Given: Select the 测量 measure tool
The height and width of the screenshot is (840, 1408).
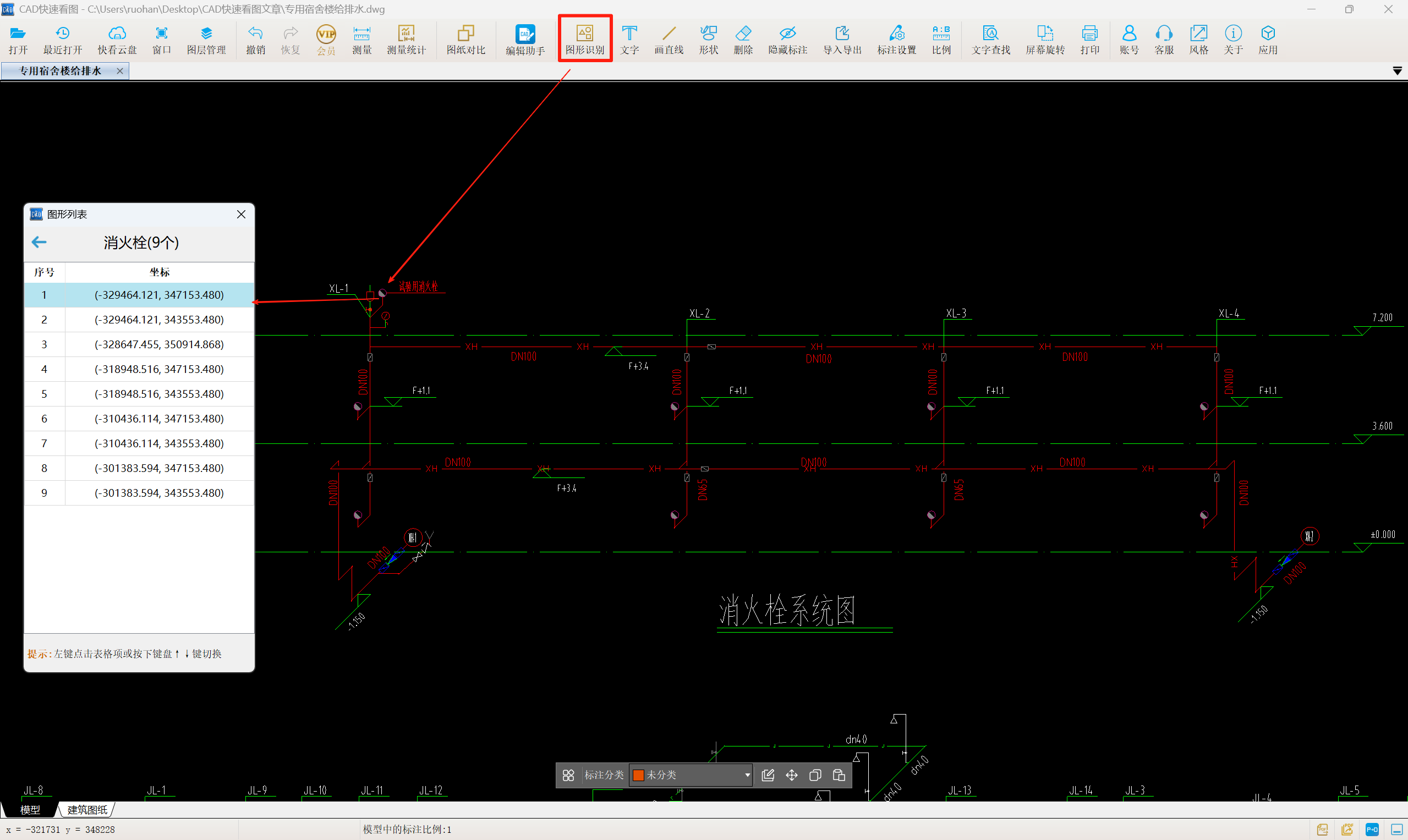Looking at the screenshot, I should pos(361,39).
